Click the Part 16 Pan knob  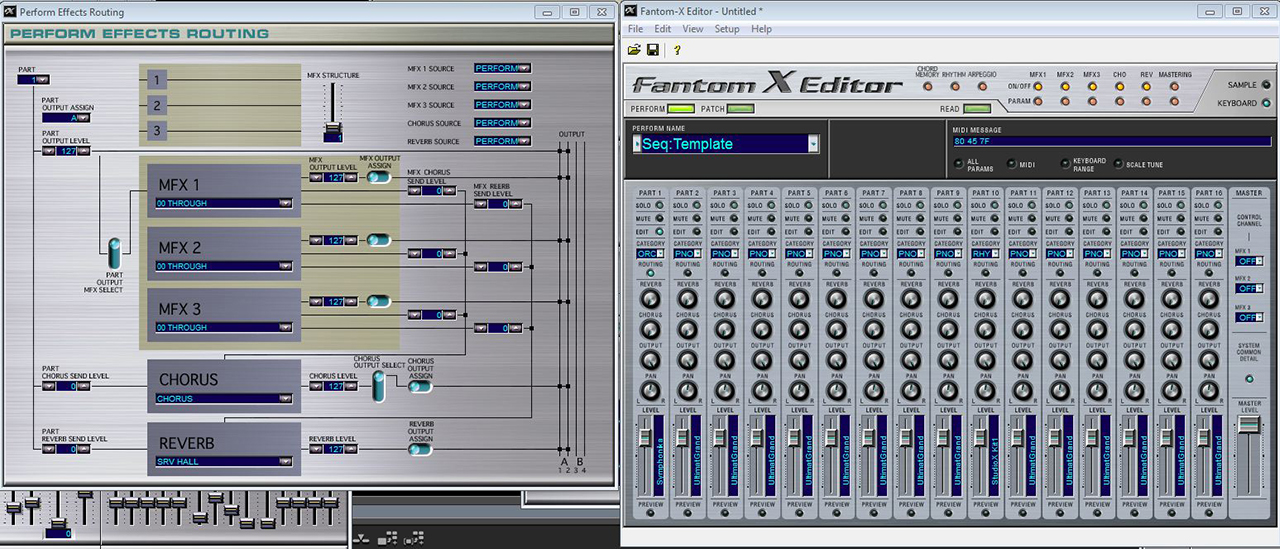[x=1209, y=389]
